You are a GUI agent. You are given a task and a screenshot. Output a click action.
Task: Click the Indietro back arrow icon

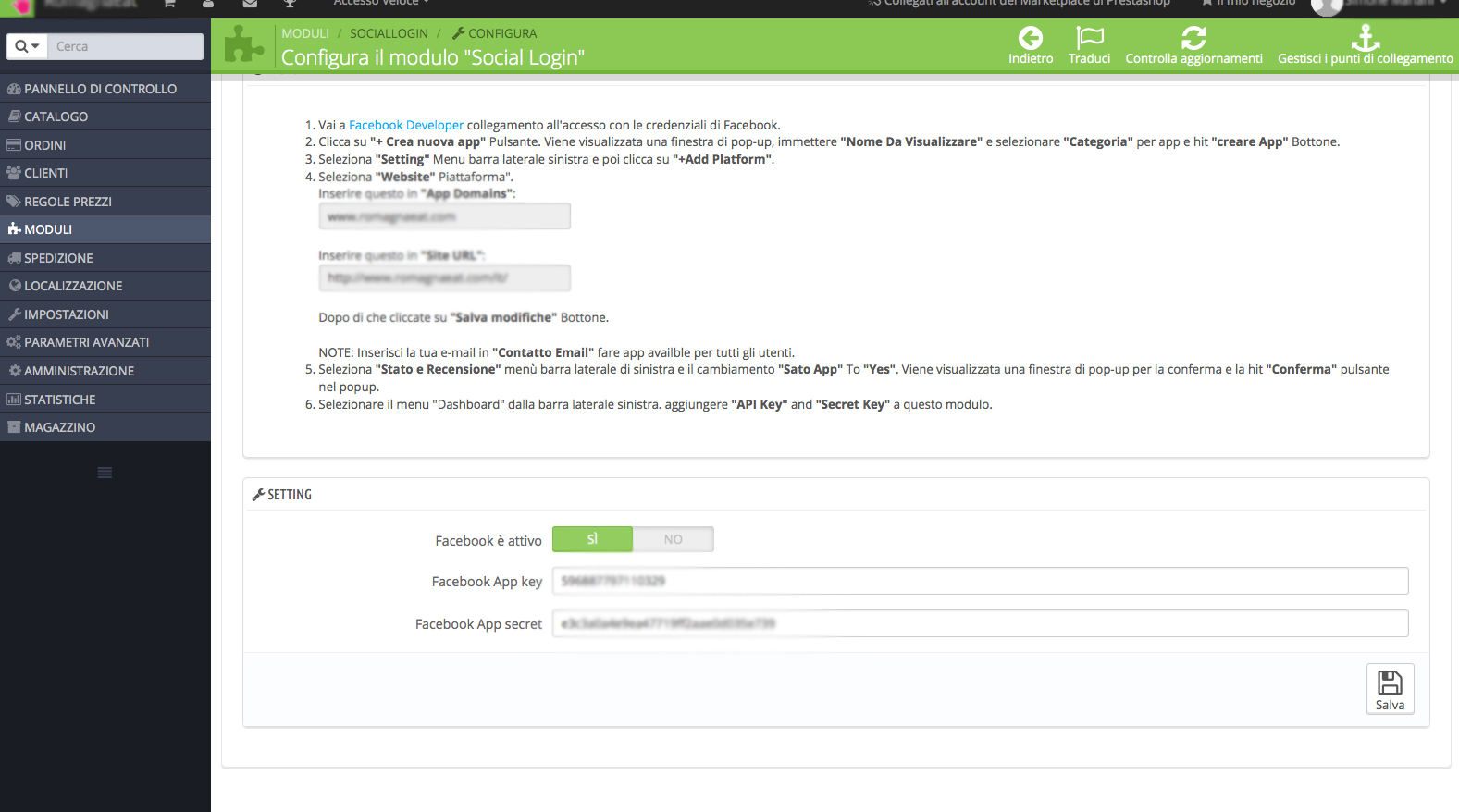click(1030, 38)
